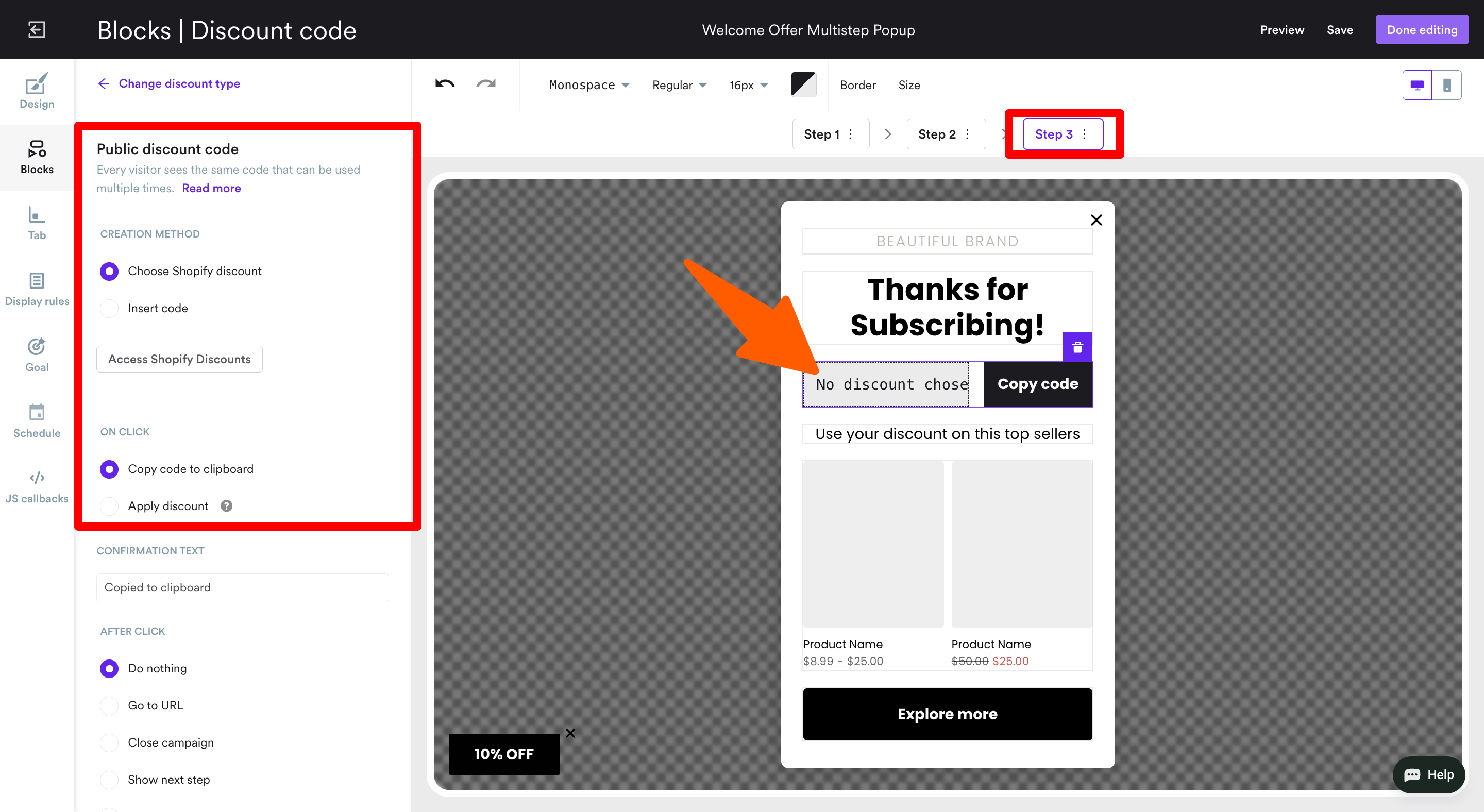Switch to Step 2 tab

pyautogui.click(x=937, y=134)
